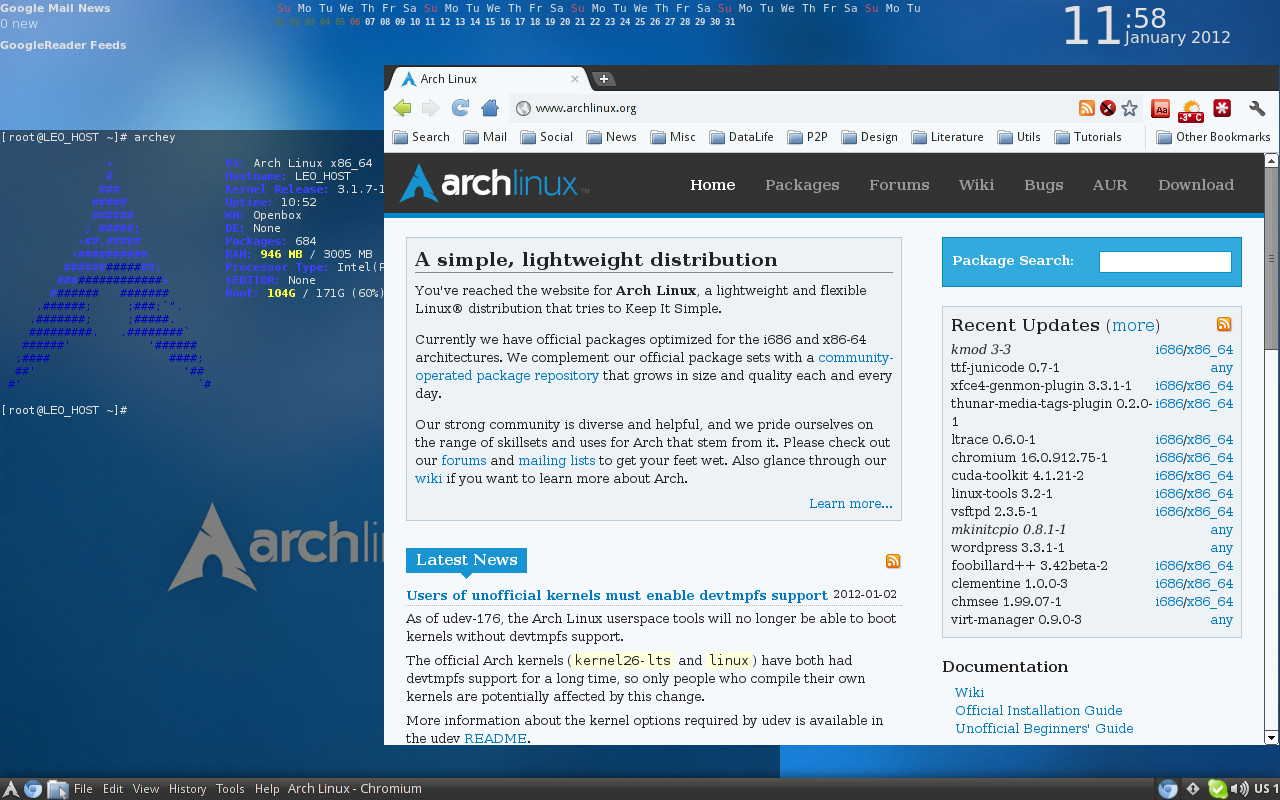Click the RSS feed icon in address bar
Screen dimensions: 1280x800
point(1086,108)
